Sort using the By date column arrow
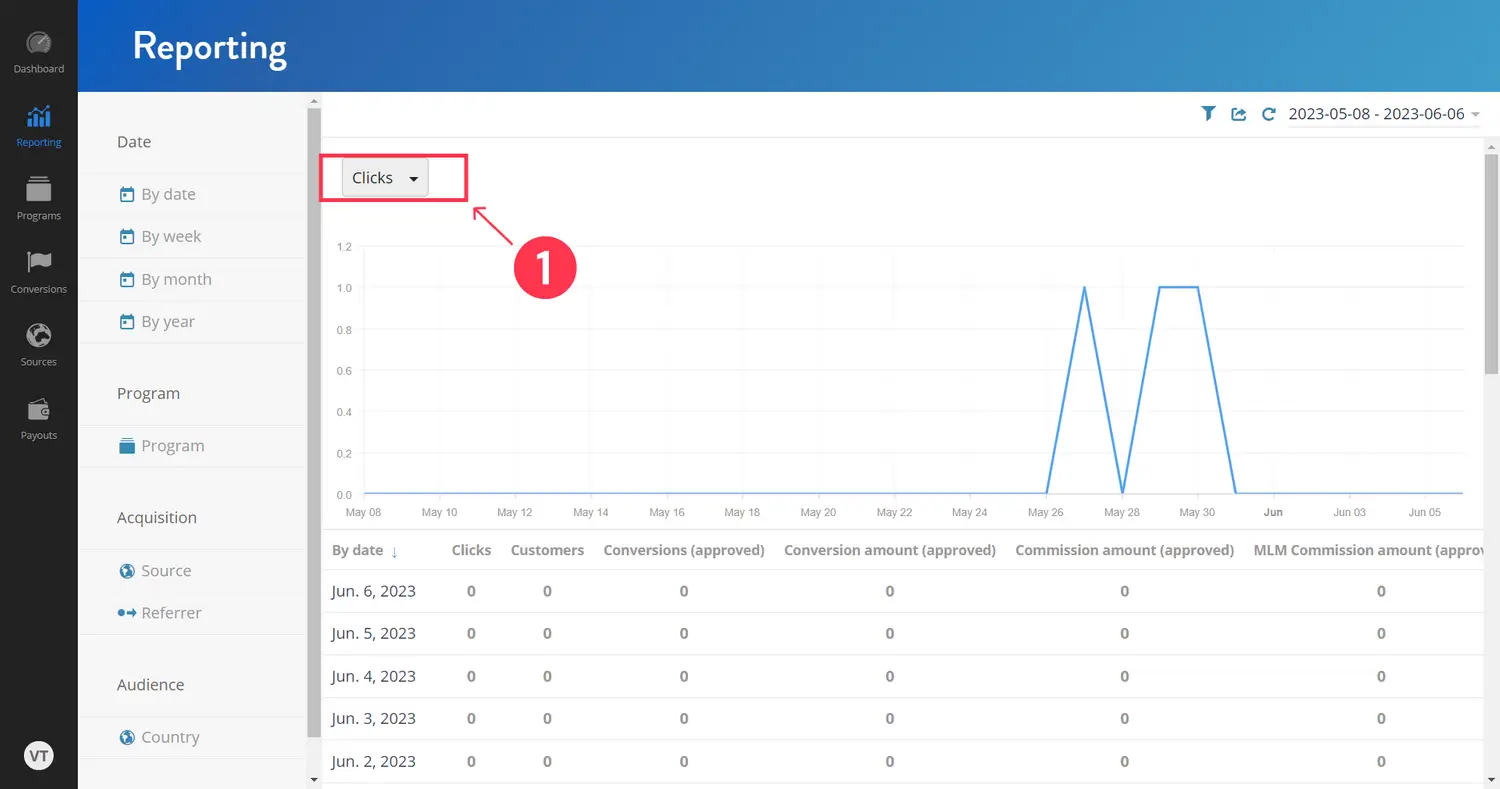1500x789 pixels. point(394,551)
